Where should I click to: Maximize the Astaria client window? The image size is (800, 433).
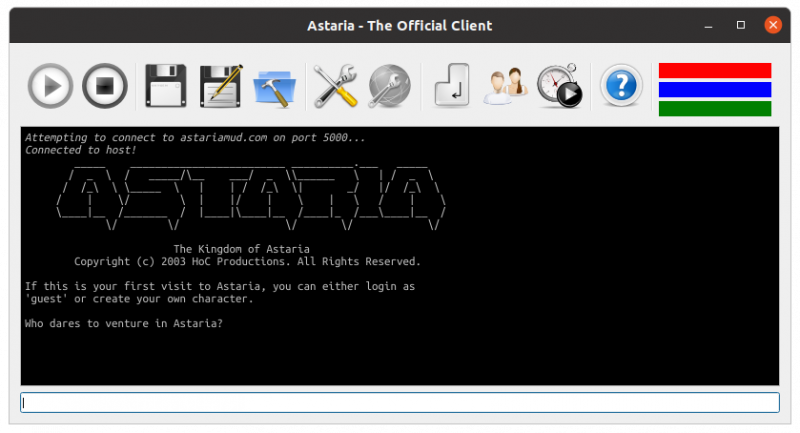coord(741,25)
